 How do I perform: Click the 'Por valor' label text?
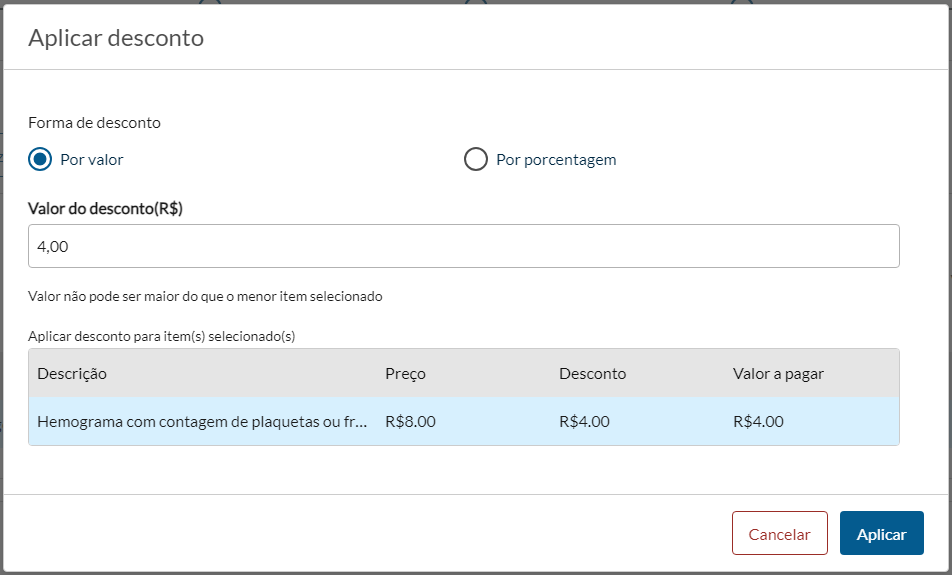(92, 160)
